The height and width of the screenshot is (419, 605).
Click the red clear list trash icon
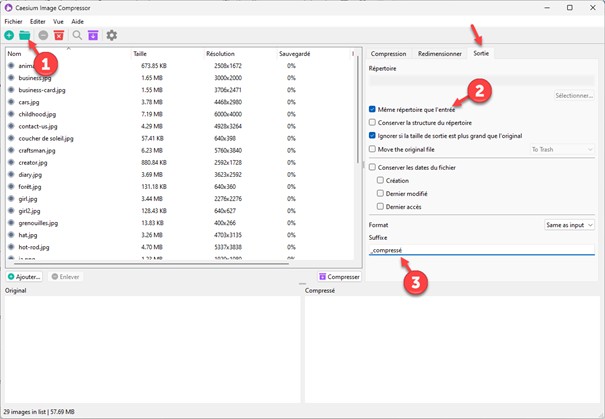click(59, 35)
